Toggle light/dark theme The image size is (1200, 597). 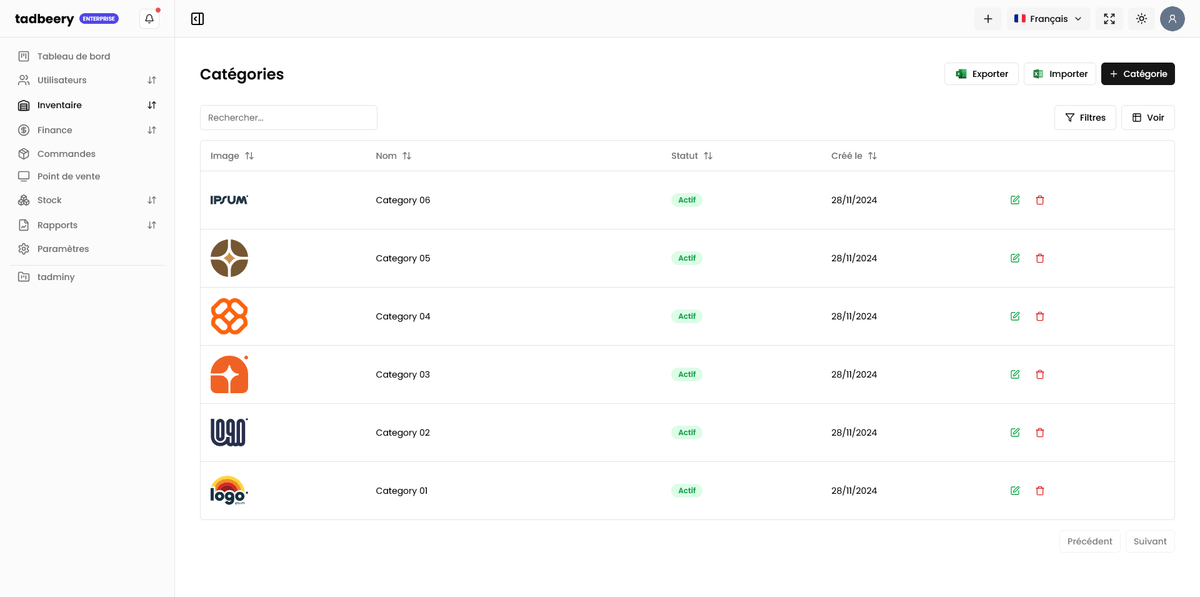coord(1141,19)
